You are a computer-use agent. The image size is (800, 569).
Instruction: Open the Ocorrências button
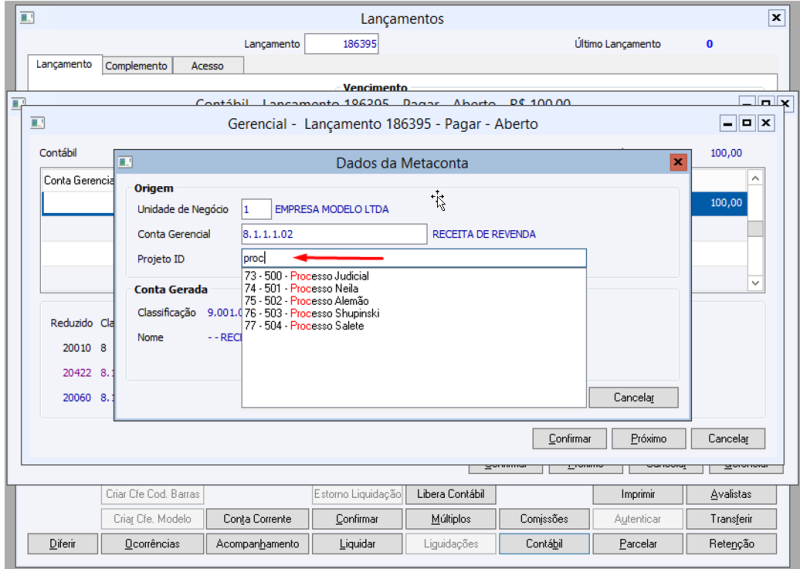click(x=153, y=544)
